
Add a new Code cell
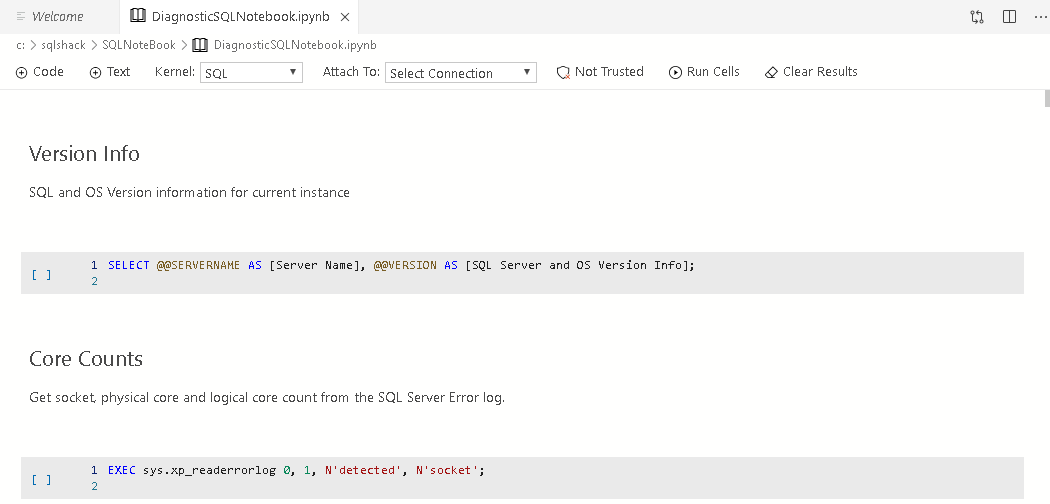pyautogui.click(x=40, y=72)
